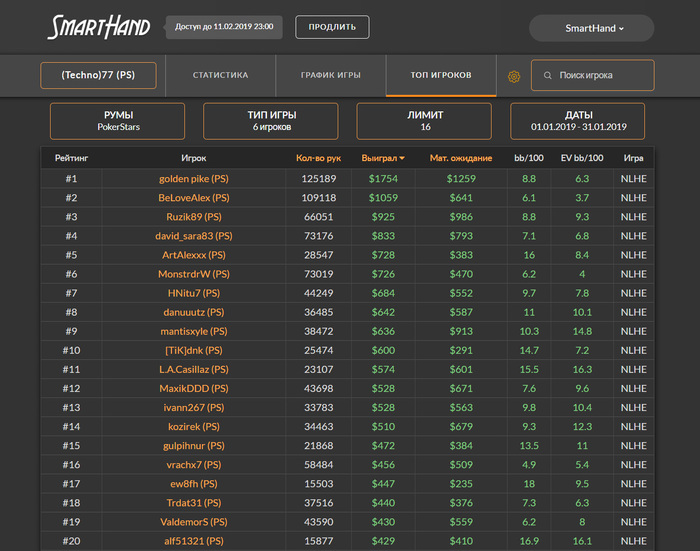Click expectation value $679

tap(461, 426)
